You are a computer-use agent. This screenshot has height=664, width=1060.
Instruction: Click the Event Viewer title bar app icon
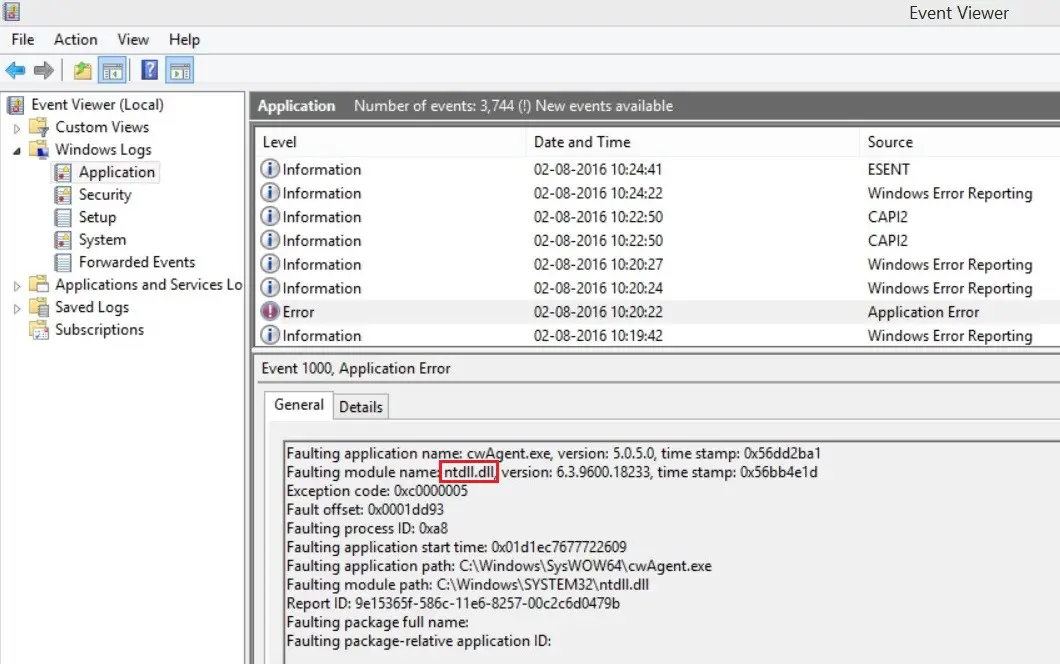point(11,11)
